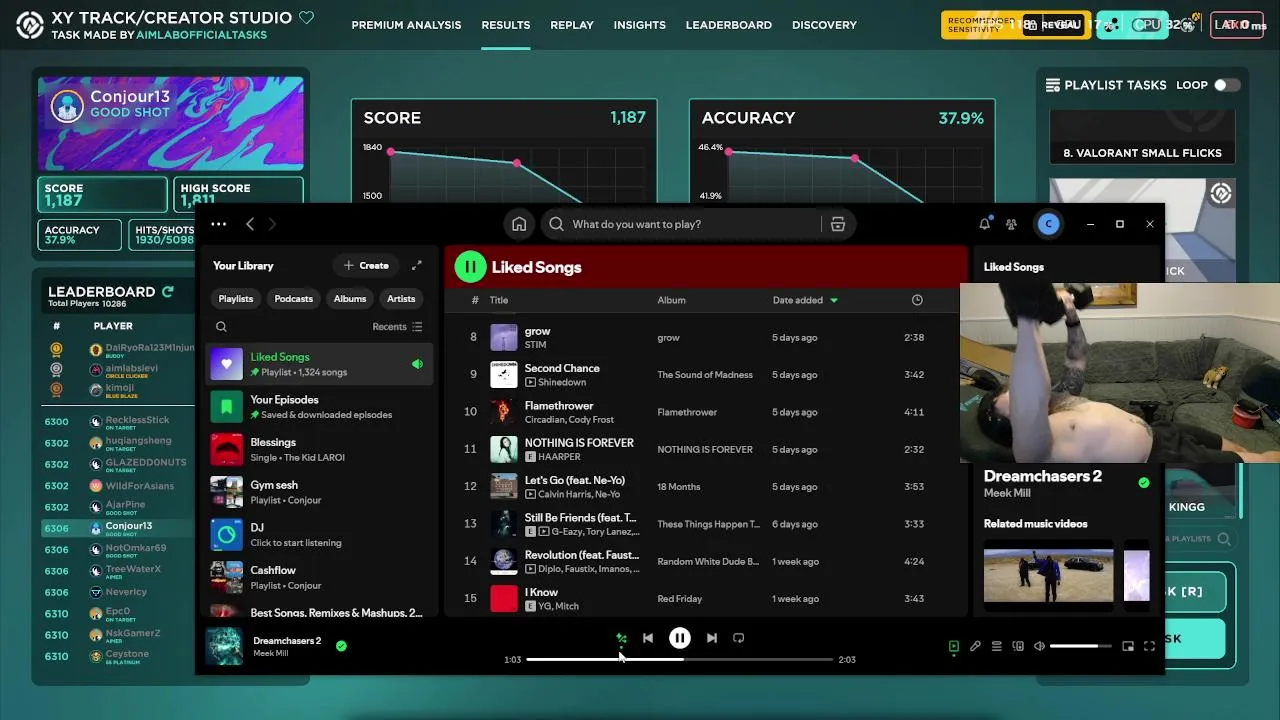Open Connect to a device icon

tap(1018, 647)
